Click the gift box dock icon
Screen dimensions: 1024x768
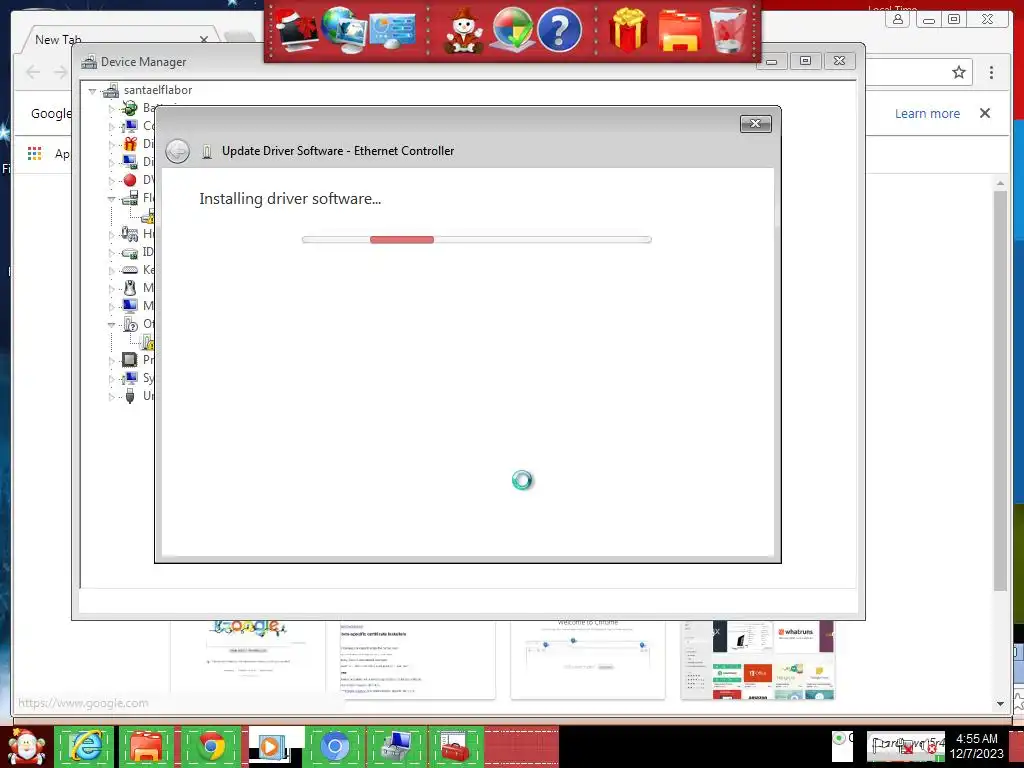click(628, 30)
